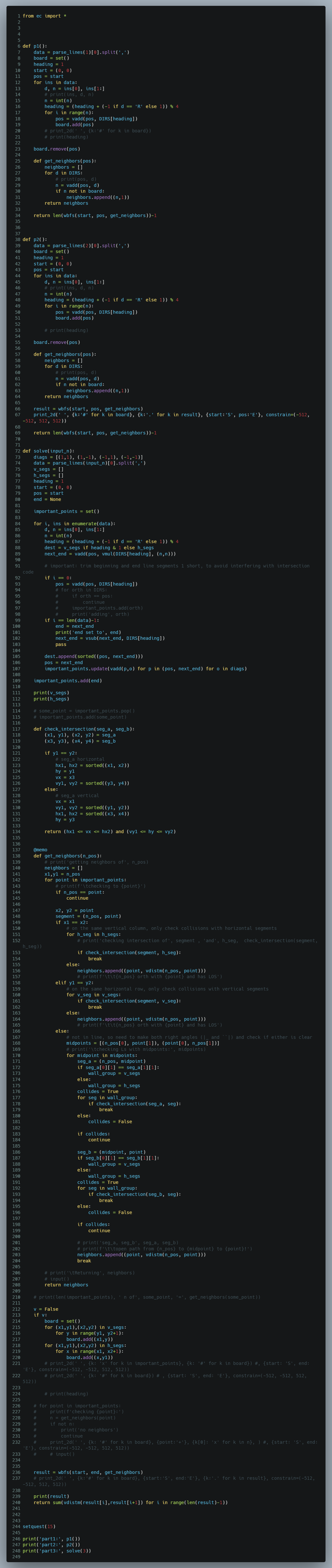The image size is (332, 1568).
Task: Click the 'print(result)' line
Action: pos(51,1497)
